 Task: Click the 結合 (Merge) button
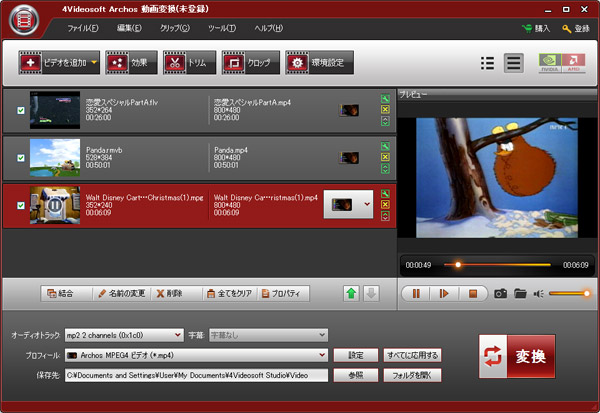pyautogui.click(x=66, y=294)
